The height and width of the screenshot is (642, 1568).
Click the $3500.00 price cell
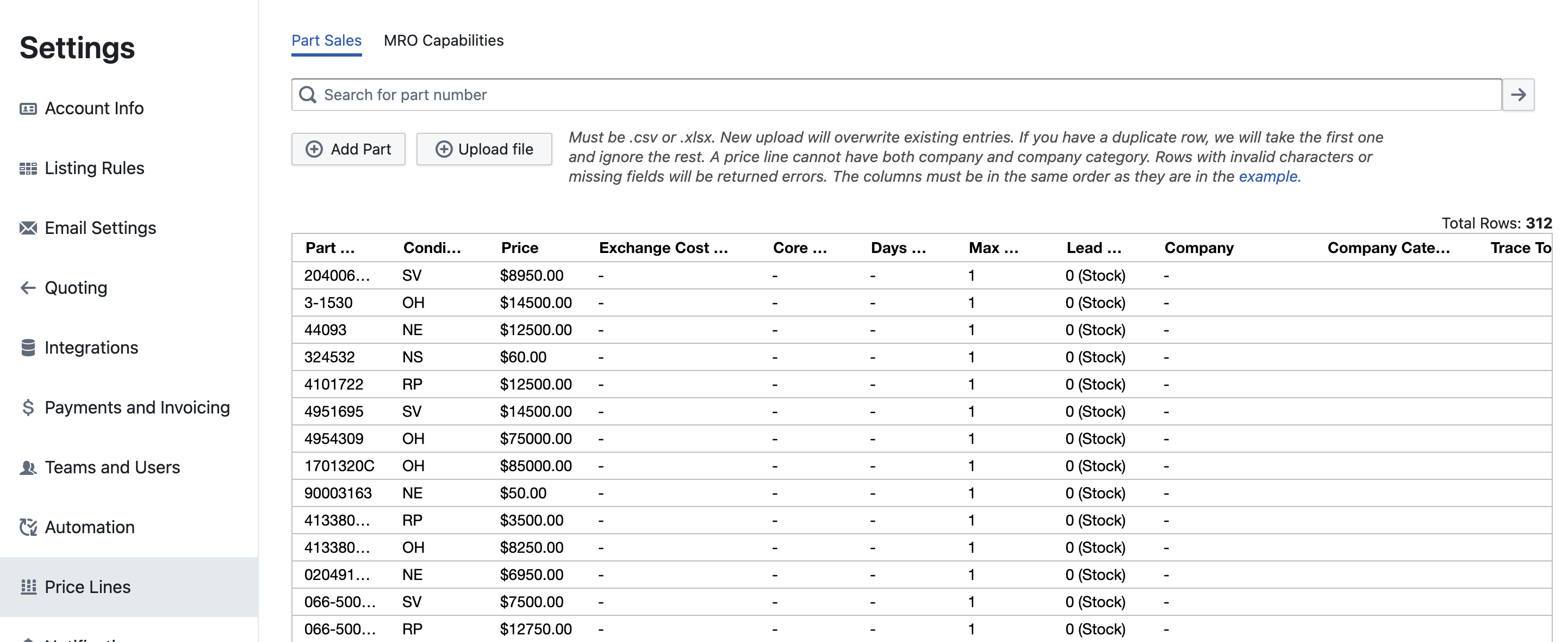tap(531, 520)
